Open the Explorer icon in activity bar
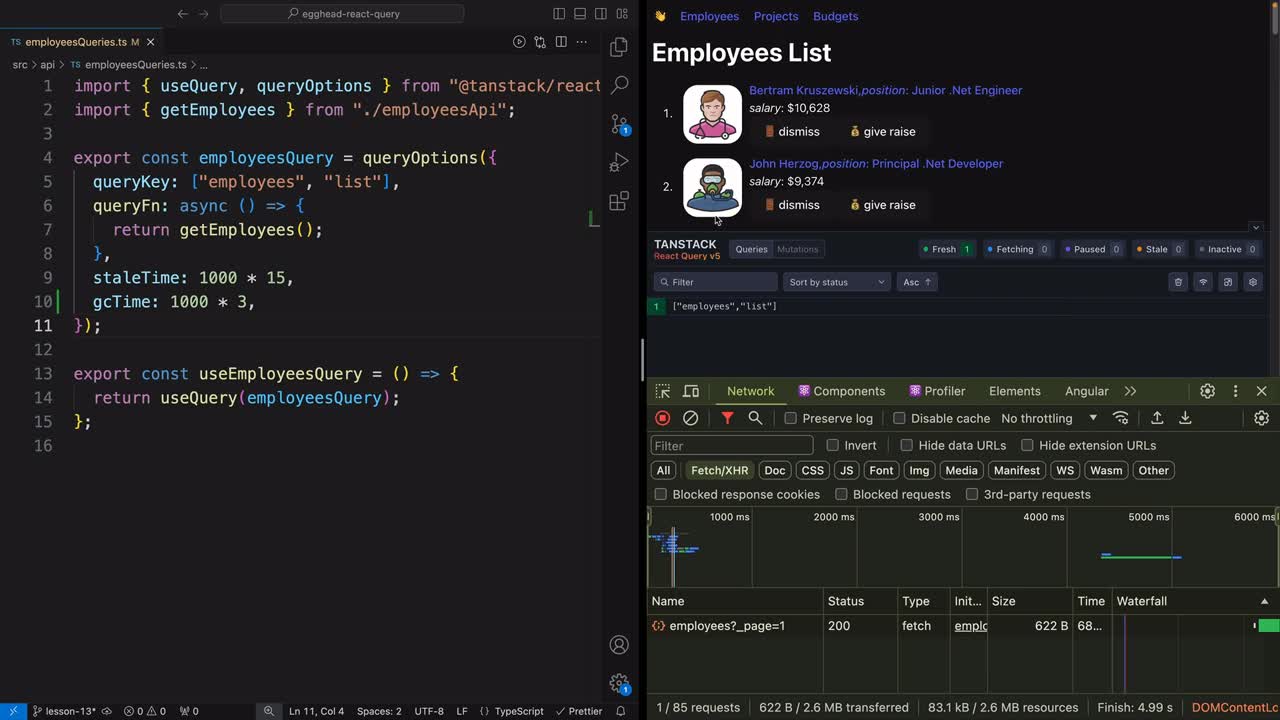 coord(619,47)
